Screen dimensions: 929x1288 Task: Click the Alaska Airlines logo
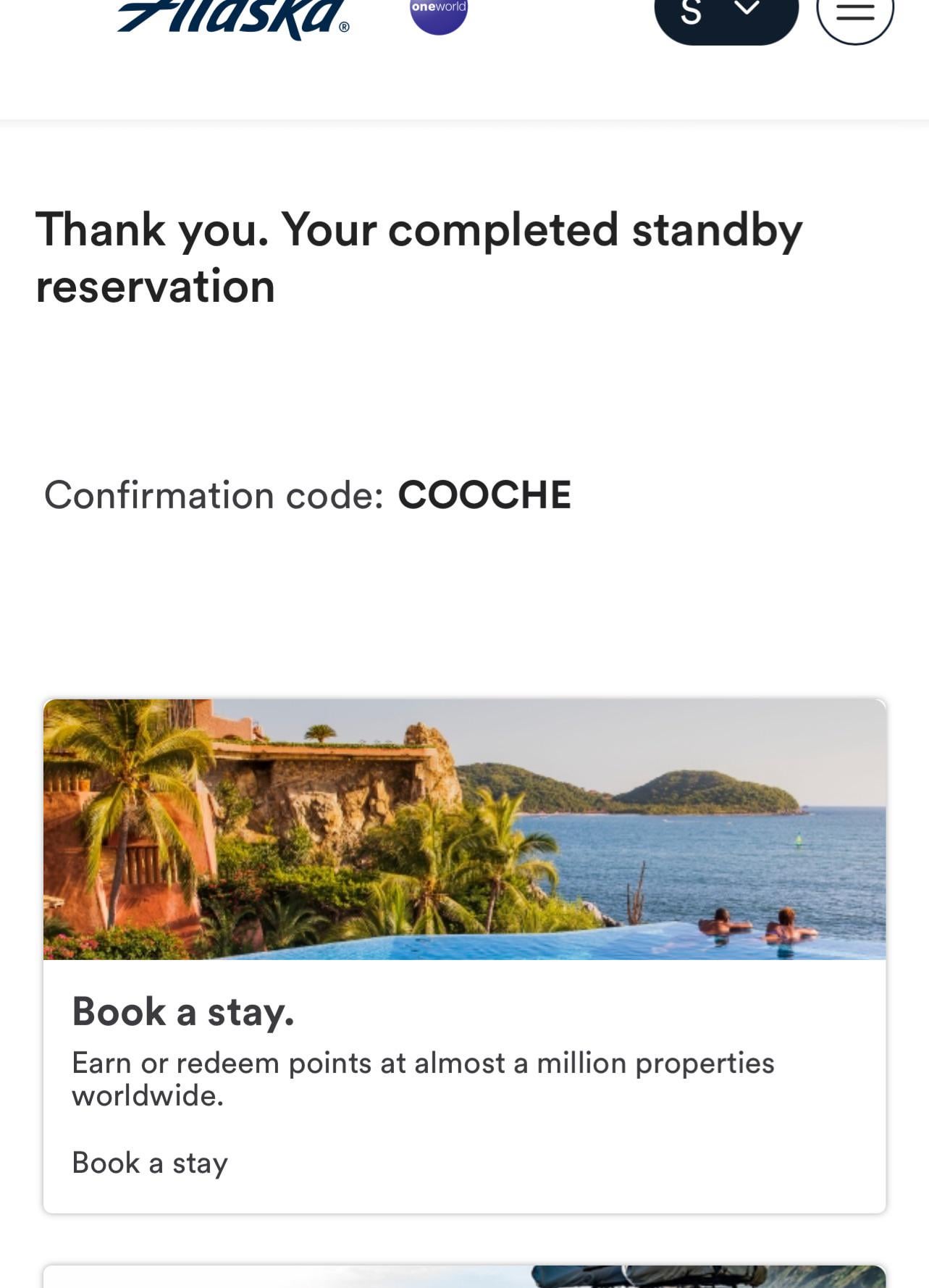point(232,17)
